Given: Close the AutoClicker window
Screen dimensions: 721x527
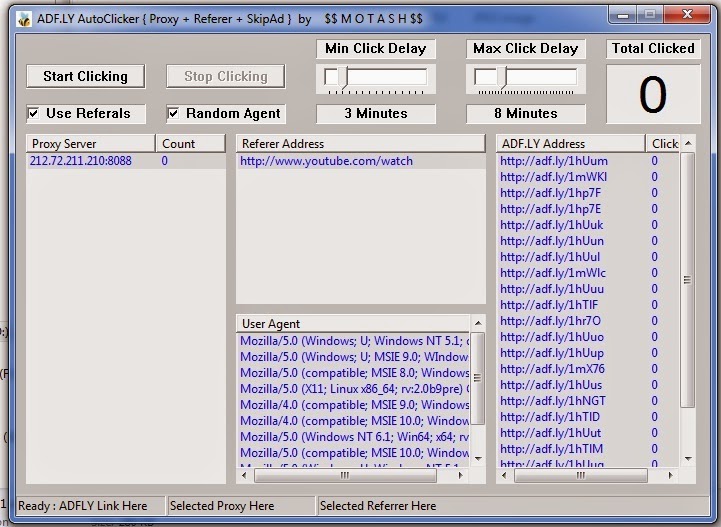Looking at the screenshot, I should [688, 15].
